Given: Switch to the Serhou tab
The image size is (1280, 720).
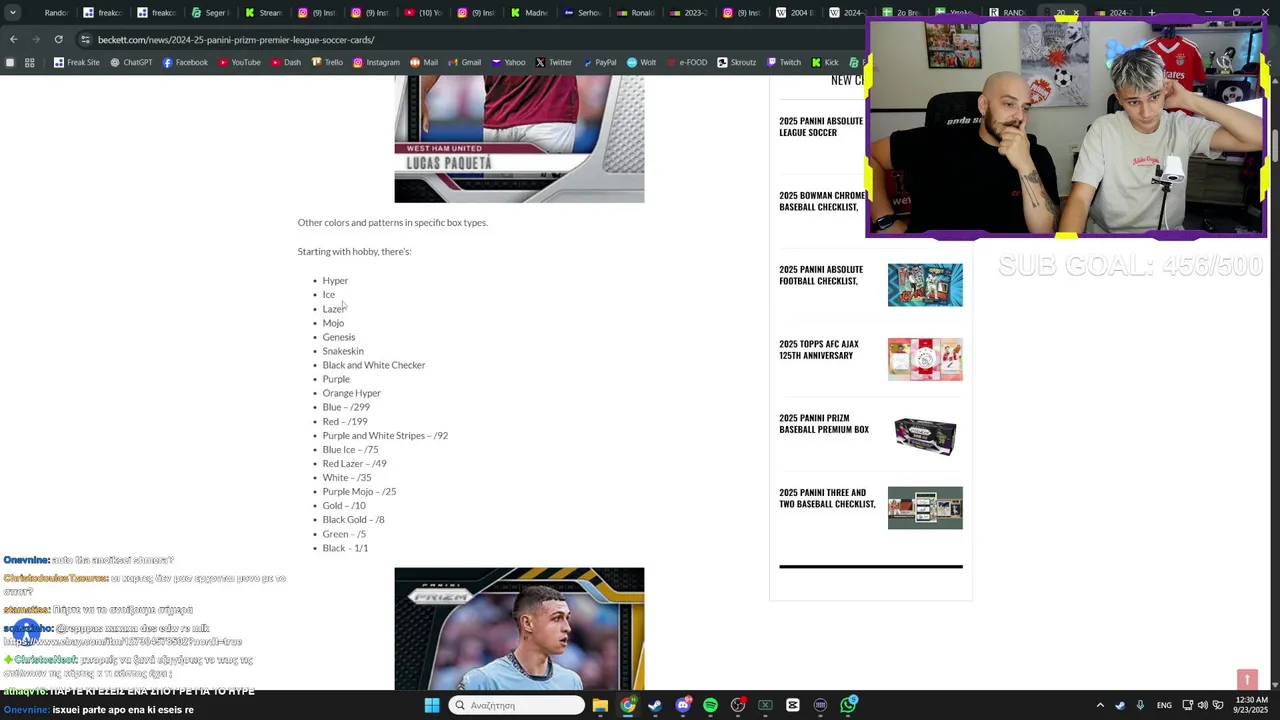Looking at the screenshot, I should (584, 12).
